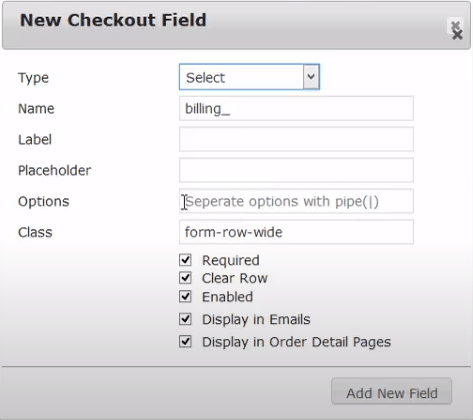Viewport: 473px width, 420px height.
Task: Click the Name field label text
Action: click(36, 109)
